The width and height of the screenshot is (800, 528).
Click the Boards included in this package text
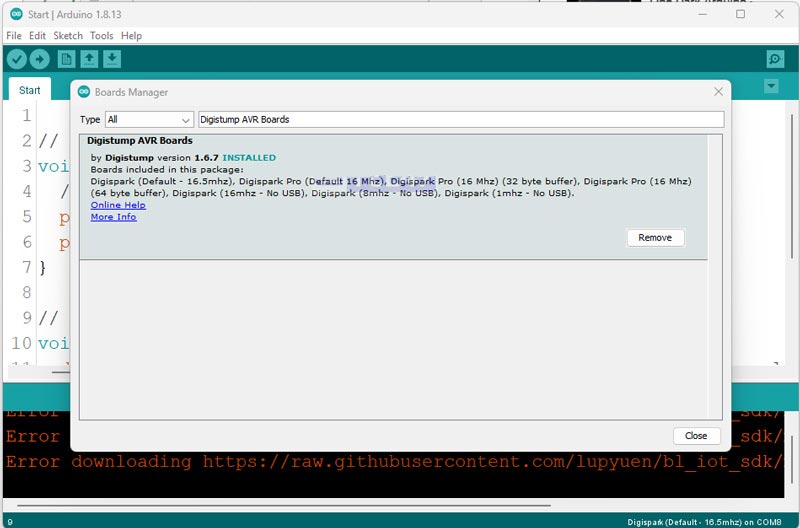pos(167,170)
